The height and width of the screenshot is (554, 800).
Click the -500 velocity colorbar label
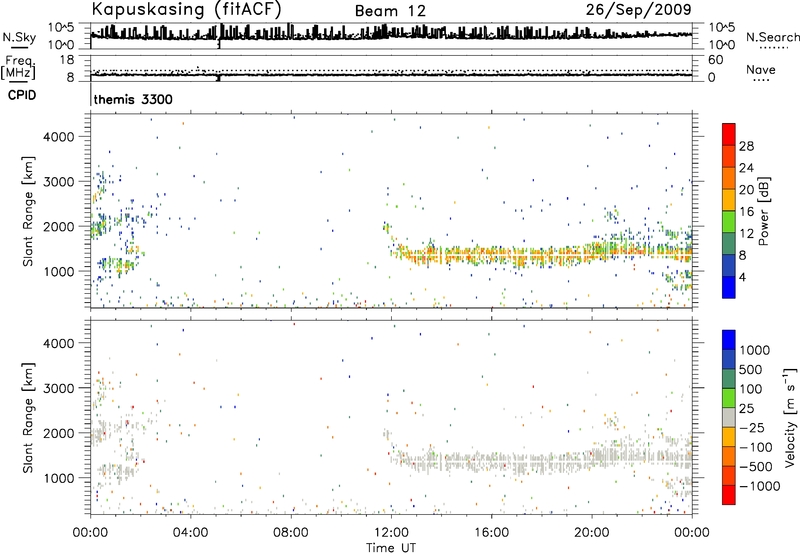point(756,466)
